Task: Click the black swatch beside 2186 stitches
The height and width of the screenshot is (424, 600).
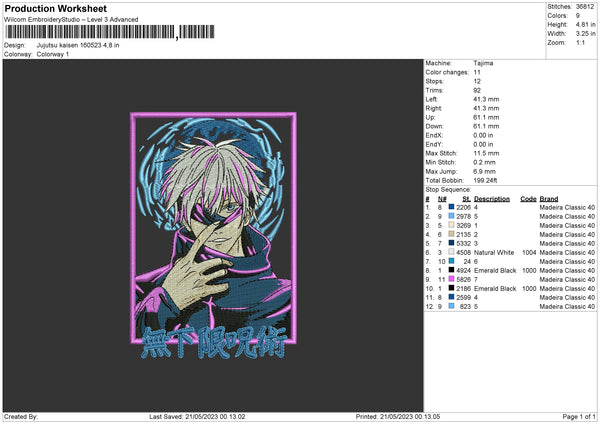Action: (x=451, y=288)
